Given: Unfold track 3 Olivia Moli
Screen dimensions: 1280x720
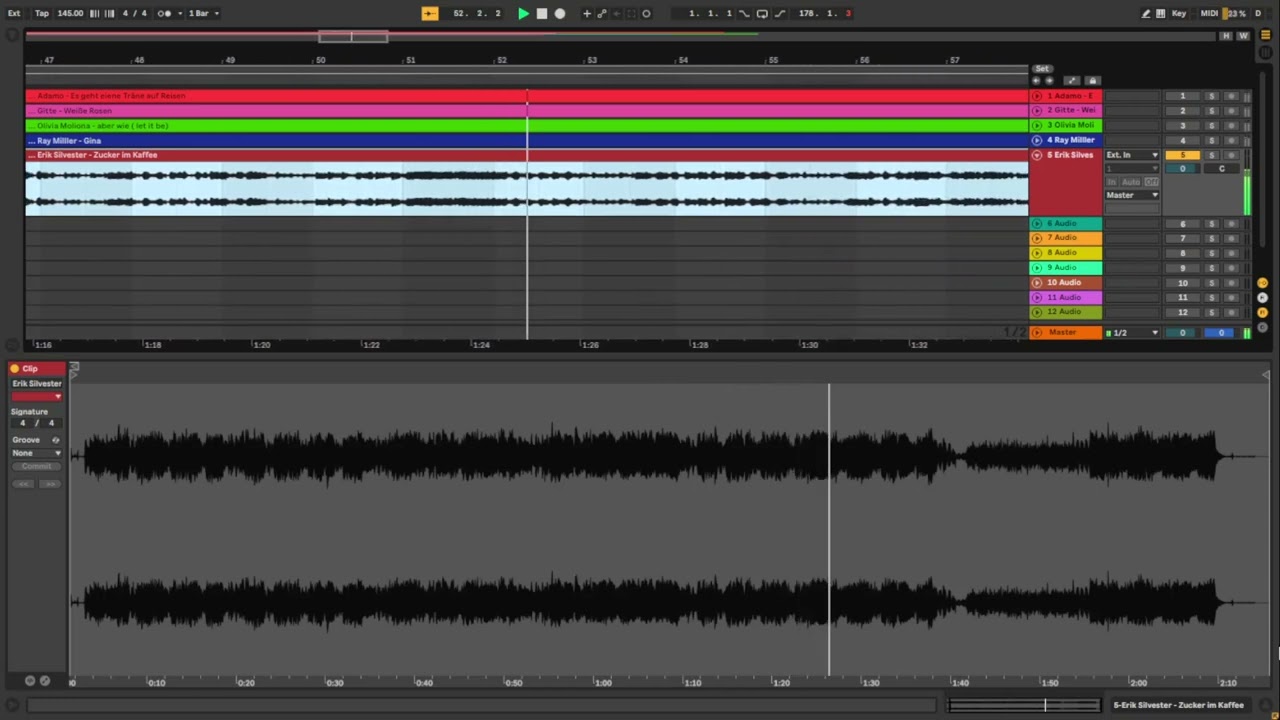Looking at the screenshot, I should (x=1037, y=125).
